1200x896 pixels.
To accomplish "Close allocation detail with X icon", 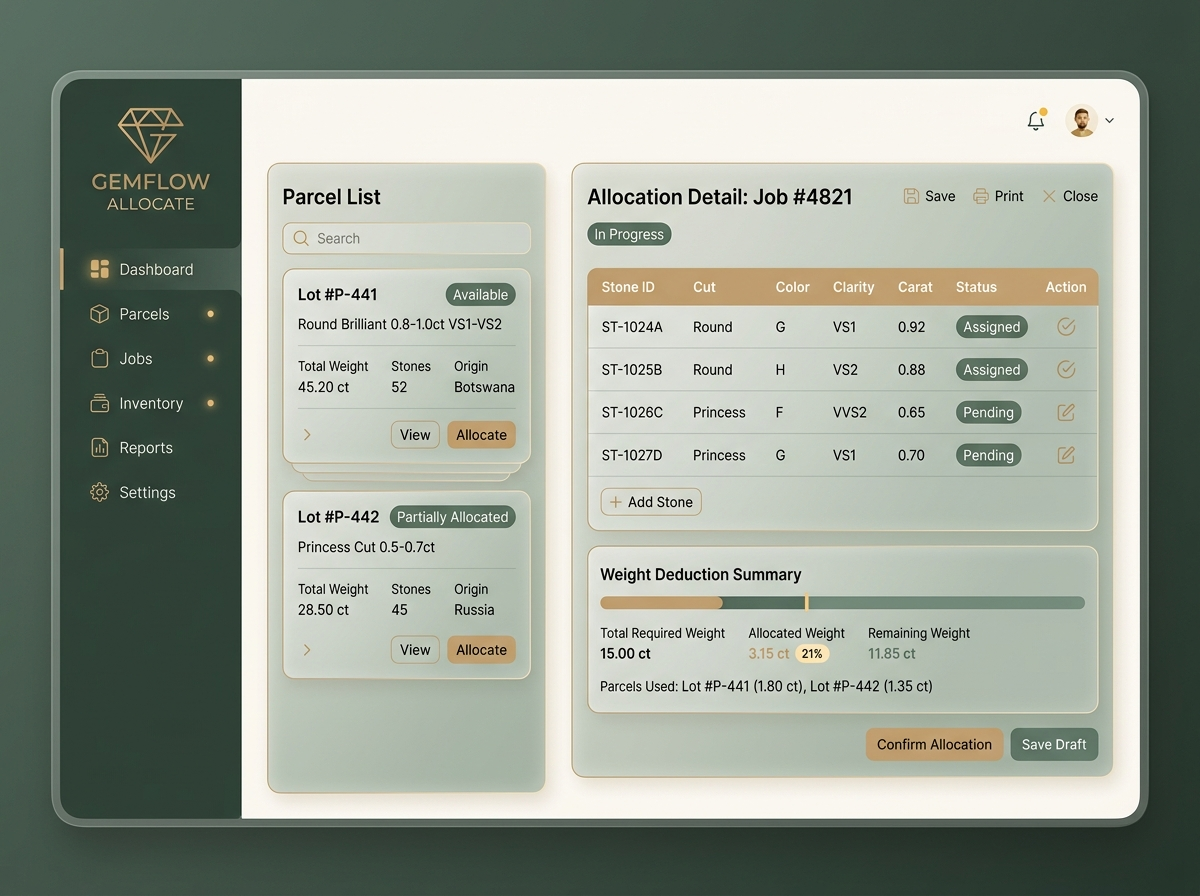I will pos(1049,196).
